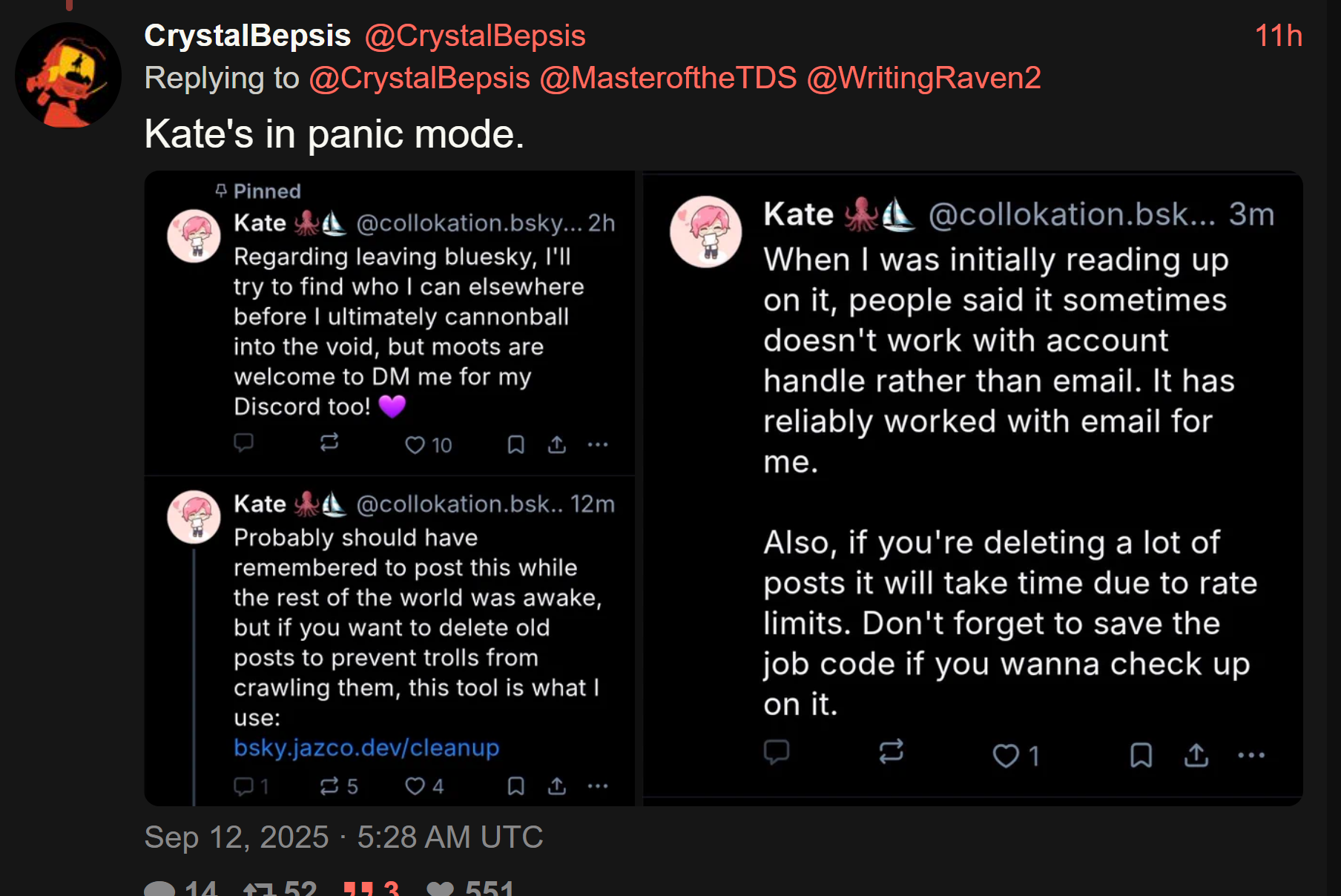Click the 11h timestamp link
Viewport: 1341px width, 896px height.
point(1278,36)
